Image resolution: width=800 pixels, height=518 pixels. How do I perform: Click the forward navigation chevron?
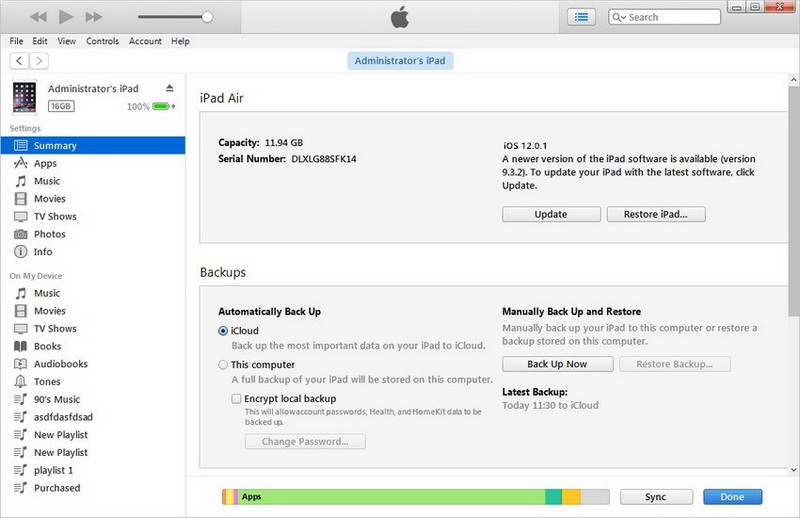coord(38,61)
